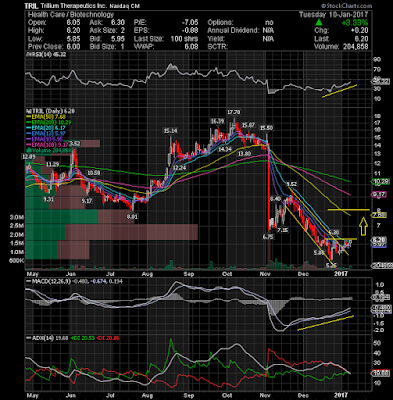Click the yellow upward arrow annotation
The image size is (393, 400).
point(363,225)
